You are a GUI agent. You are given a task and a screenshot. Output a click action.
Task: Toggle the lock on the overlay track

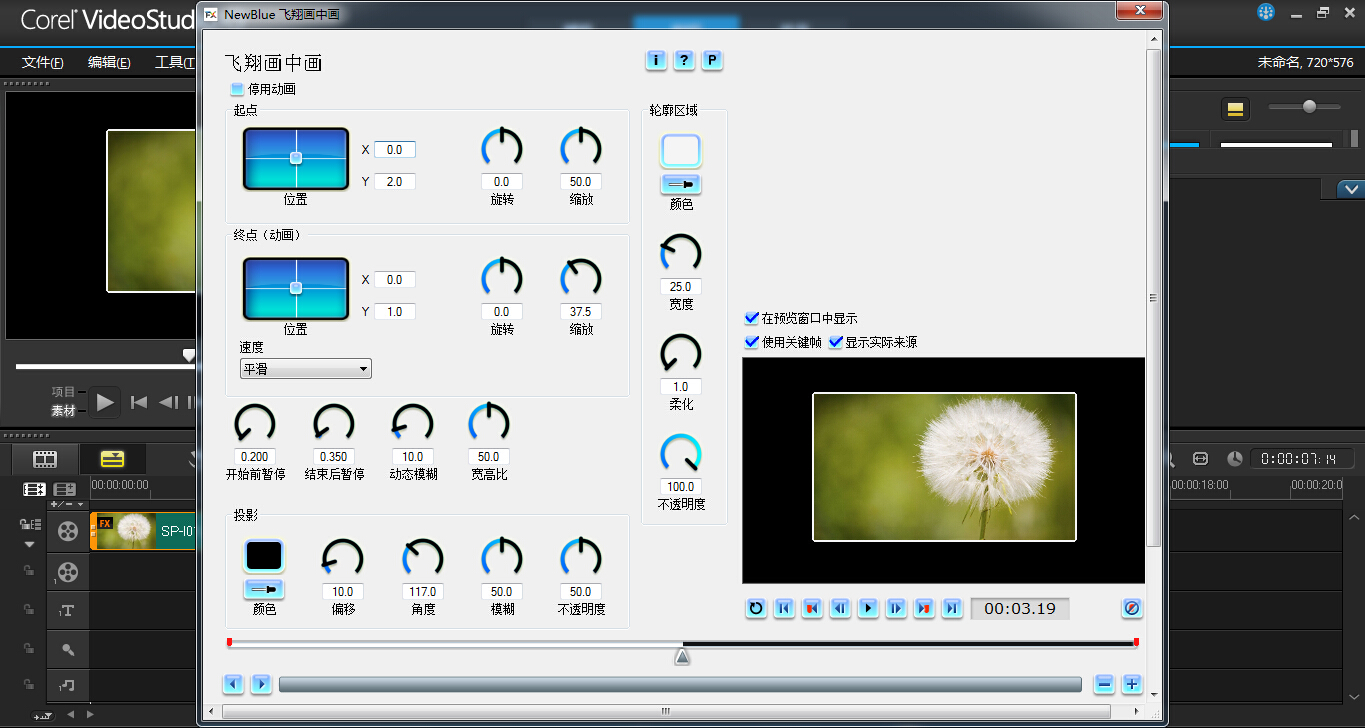29,570
